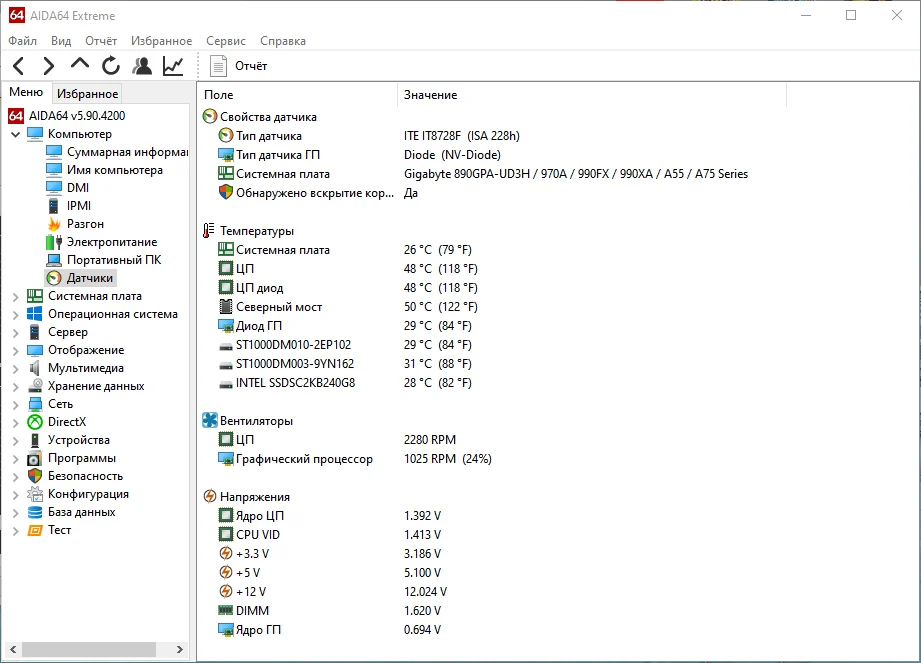Click the Электропитание battery icon
The height and width of the screenshot is (663, 921).
click(x=54, y=242)
